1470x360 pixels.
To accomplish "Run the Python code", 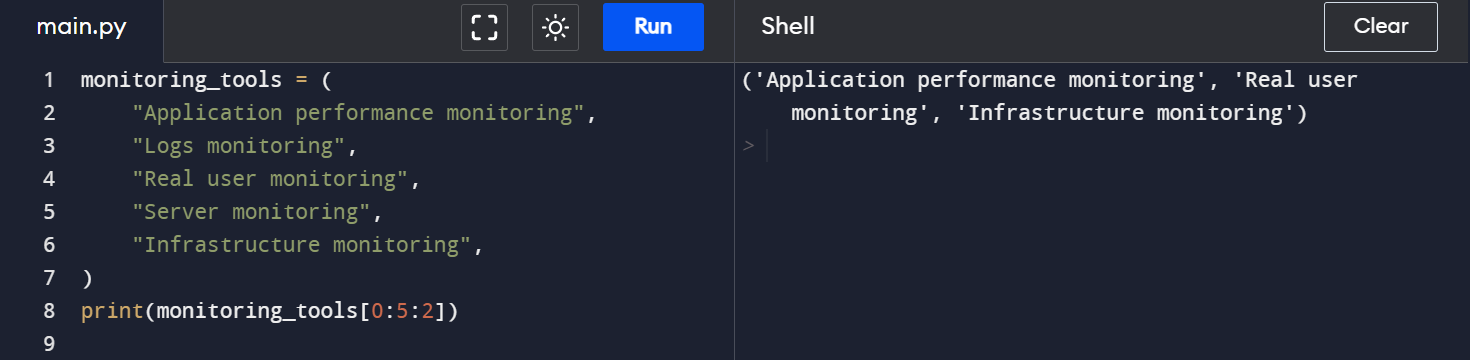I will [x=653, y=27].
